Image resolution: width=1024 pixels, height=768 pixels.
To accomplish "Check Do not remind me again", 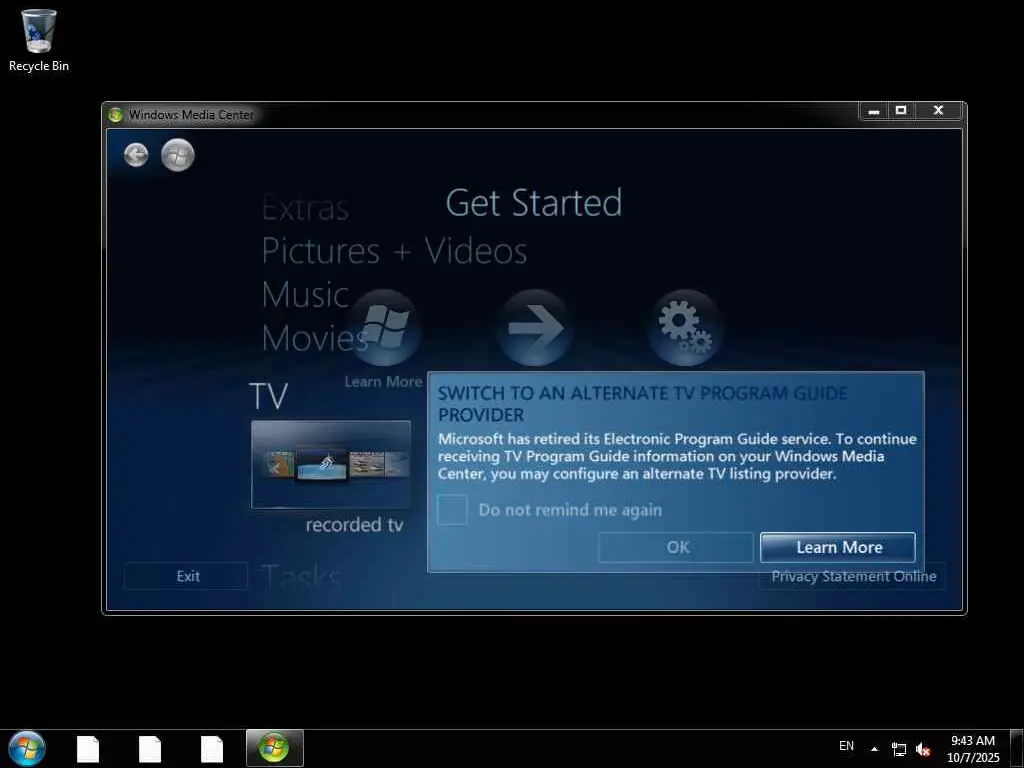I will pyautogui.click(x=453, y=509).
